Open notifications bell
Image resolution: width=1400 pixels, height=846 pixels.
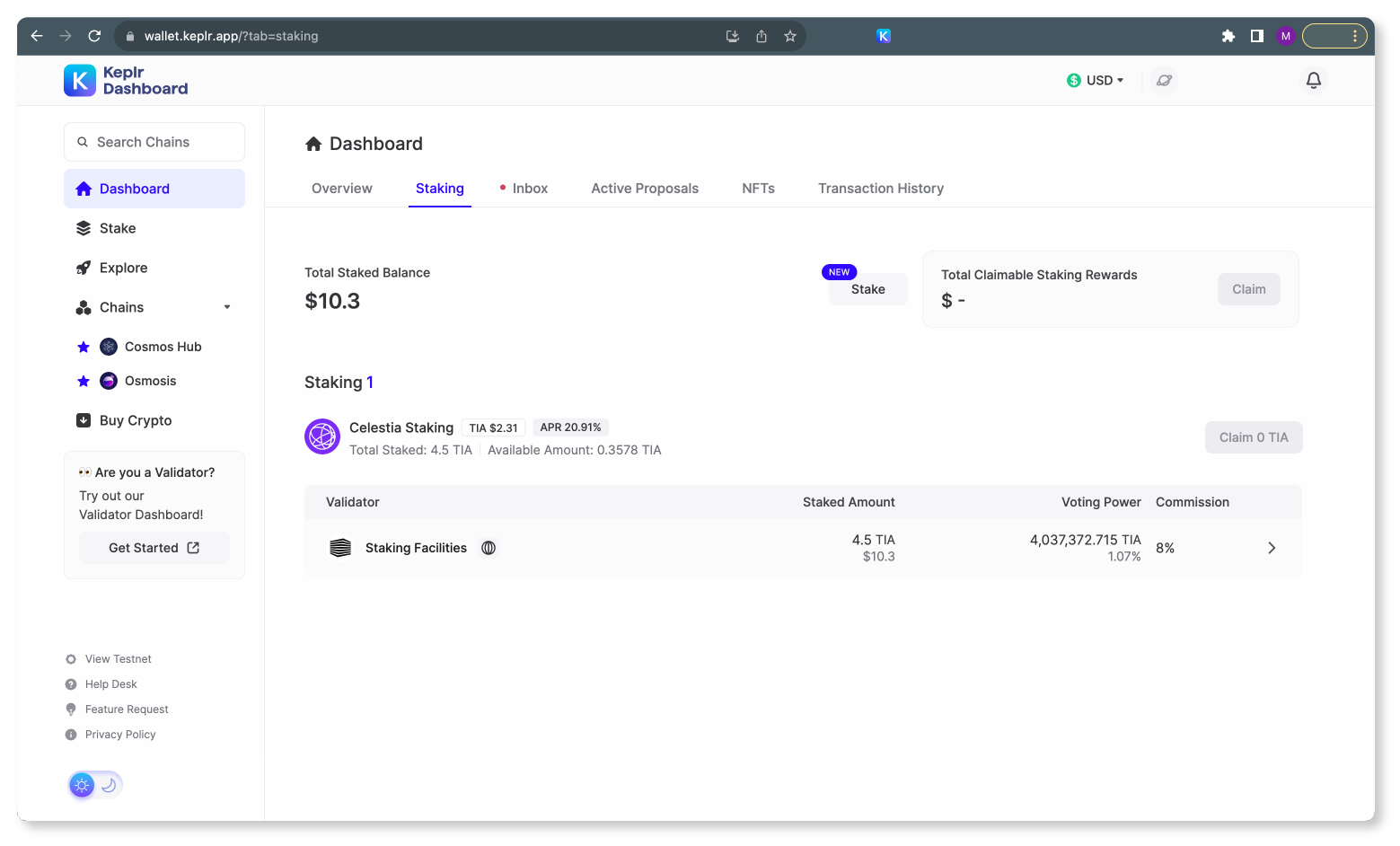(x=1314, y=81)
